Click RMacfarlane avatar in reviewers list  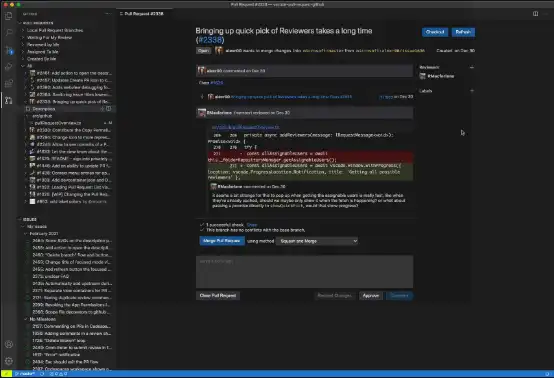click(x=422, y=76)
